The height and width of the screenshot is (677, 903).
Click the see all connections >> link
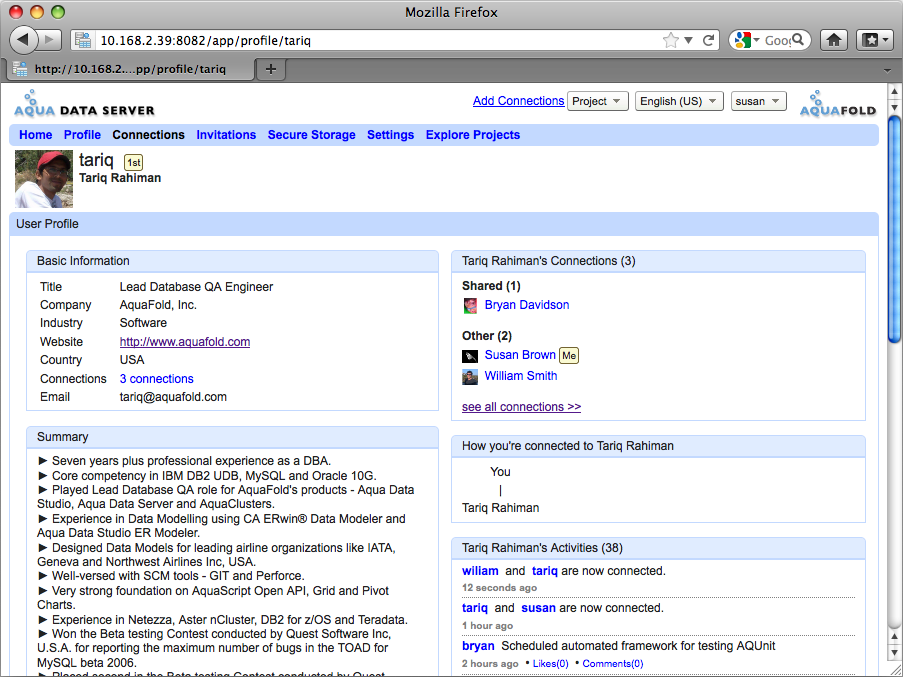[521, 407]
